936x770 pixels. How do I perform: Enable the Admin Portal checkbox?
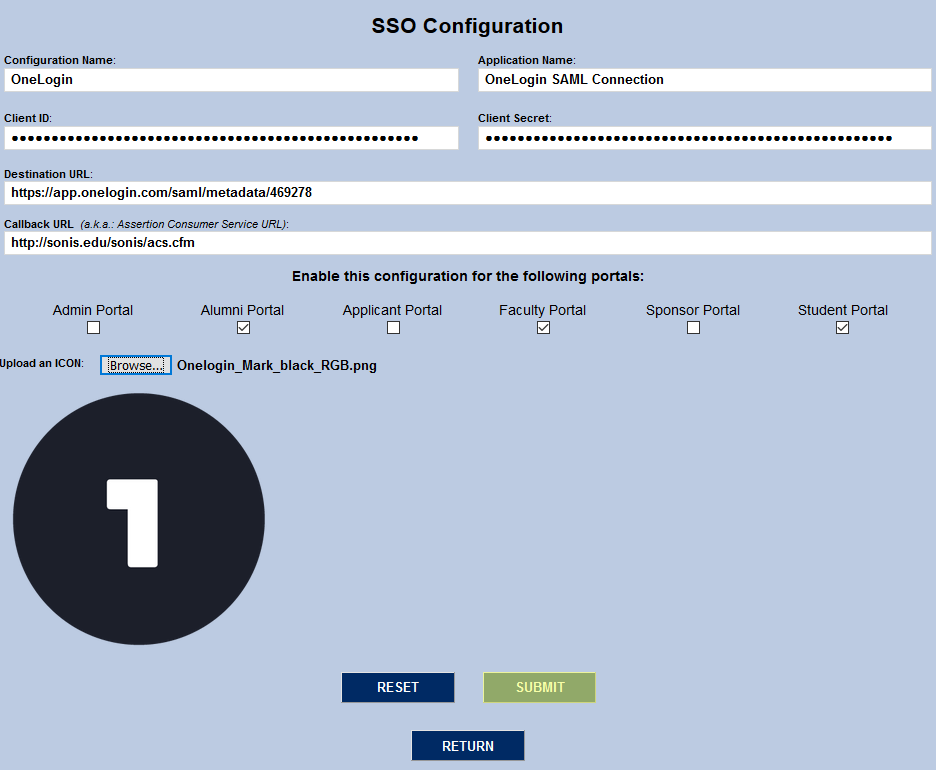(93, 327)
